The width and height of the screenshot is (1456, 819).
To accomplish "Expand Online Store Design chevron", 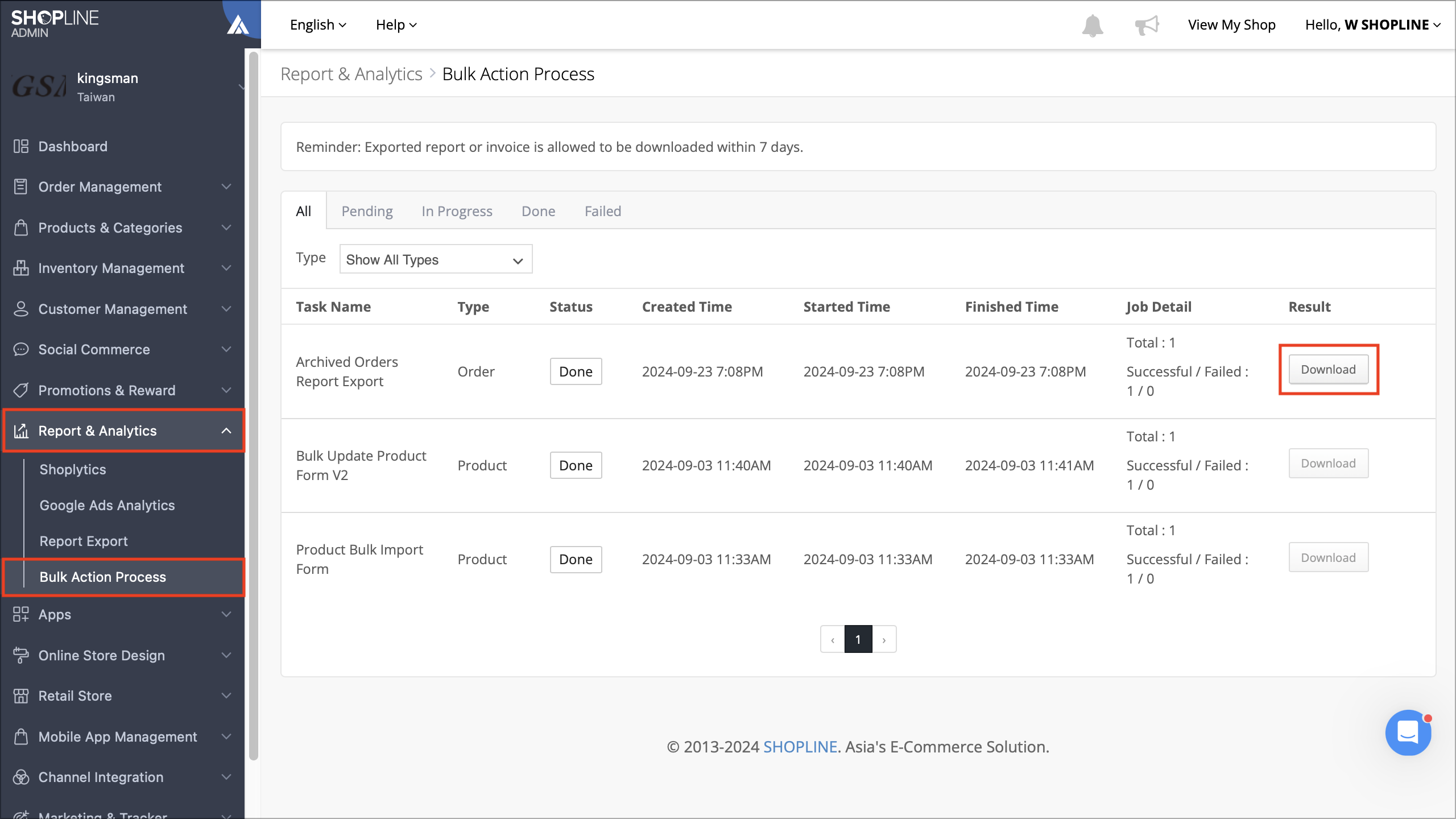I will coord(226,655).
